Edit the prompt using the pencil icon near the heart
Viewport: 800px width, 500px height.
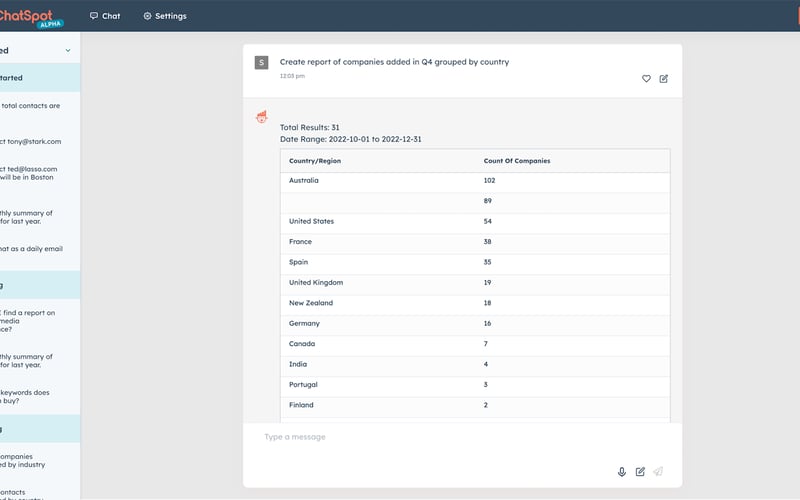coord(664,79)
